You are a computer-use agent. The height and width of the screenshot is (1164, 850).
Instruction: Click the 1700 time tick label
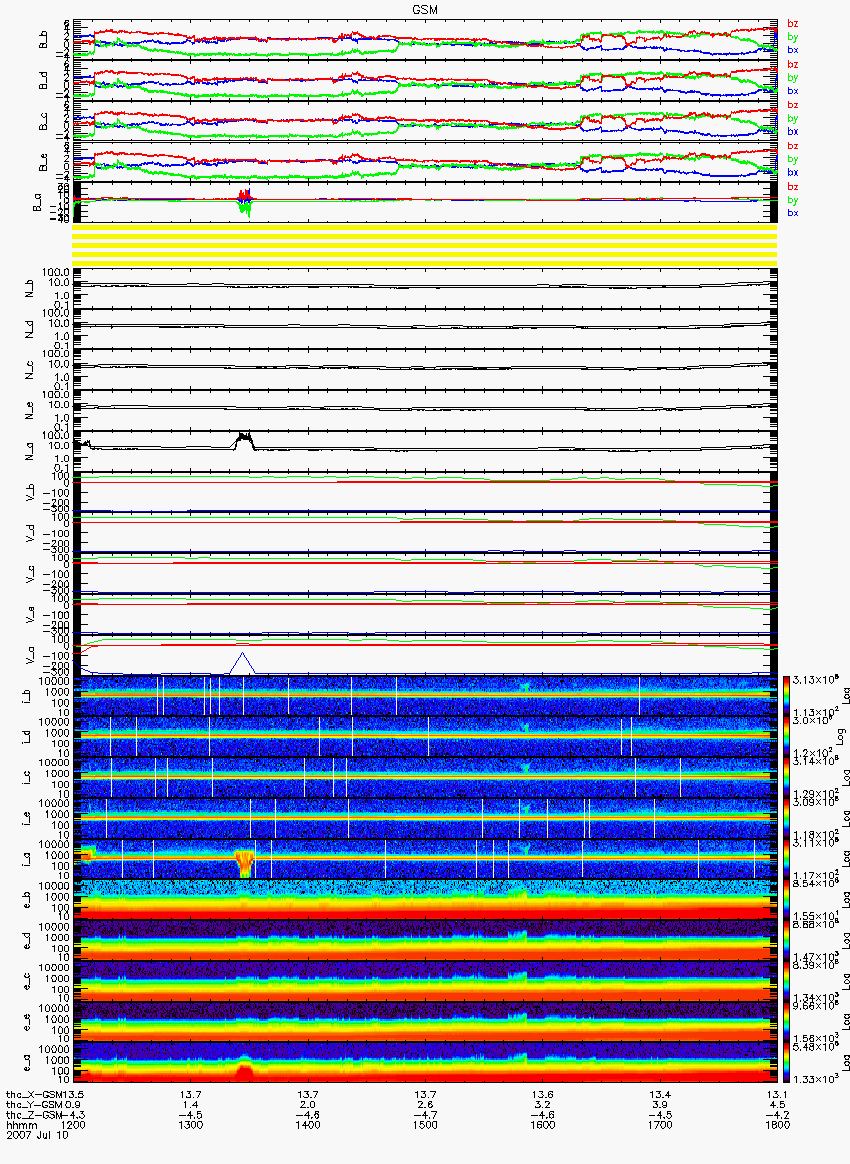(x=660, y=1125)
